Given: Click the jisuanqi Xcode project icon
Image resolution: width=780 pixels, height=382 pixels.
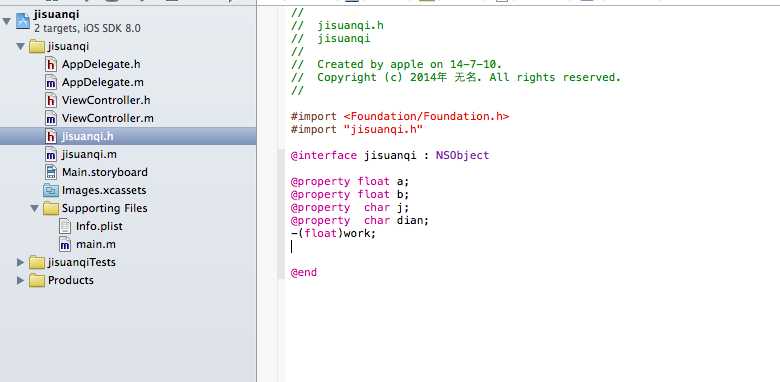Looking at the screenshot, I should click(22, 21).
